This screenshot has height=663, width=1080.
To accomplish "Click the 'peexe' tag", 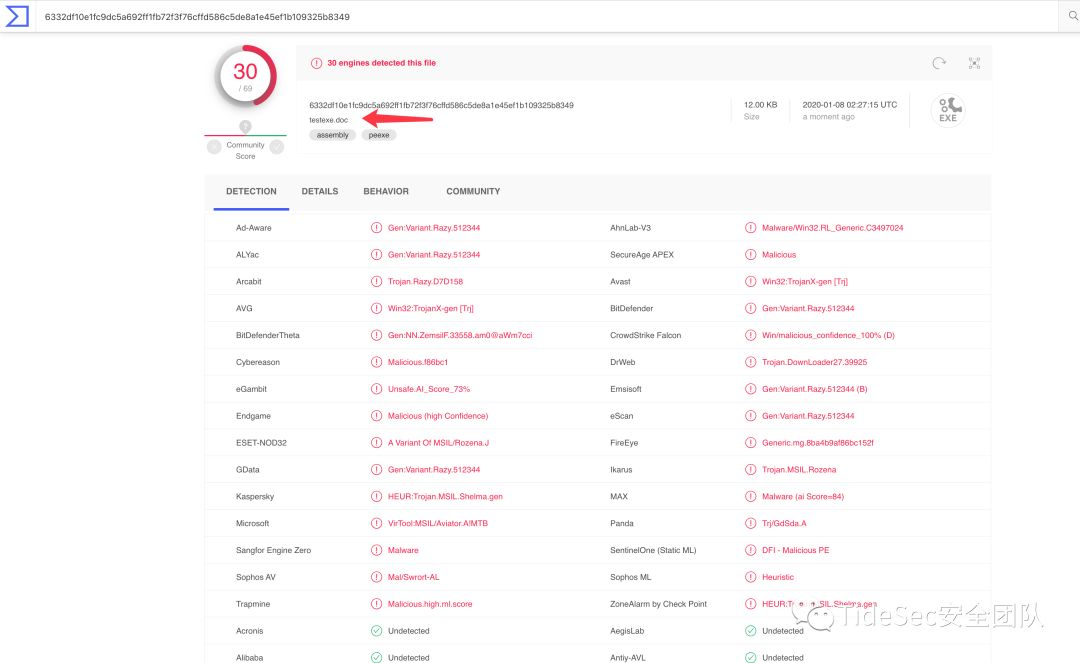I will point(379,135).
